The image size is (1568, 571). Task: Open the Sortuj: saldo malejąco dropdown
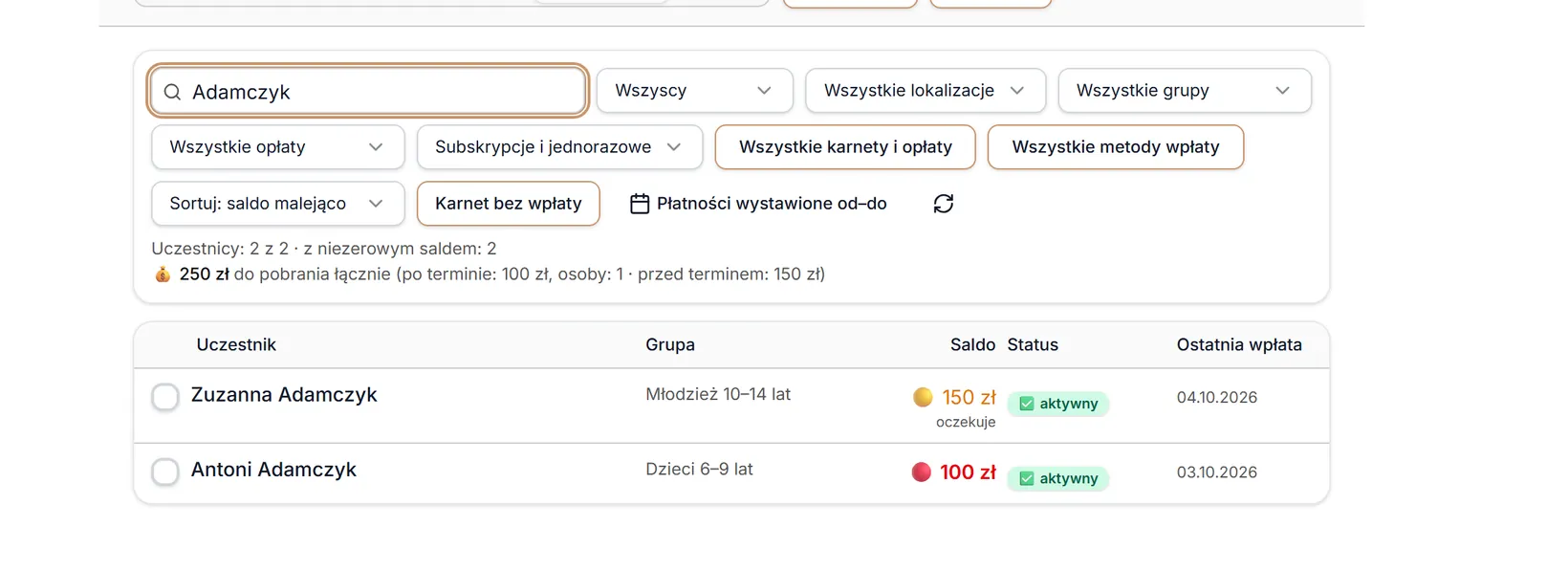click(x=278, y=204)
